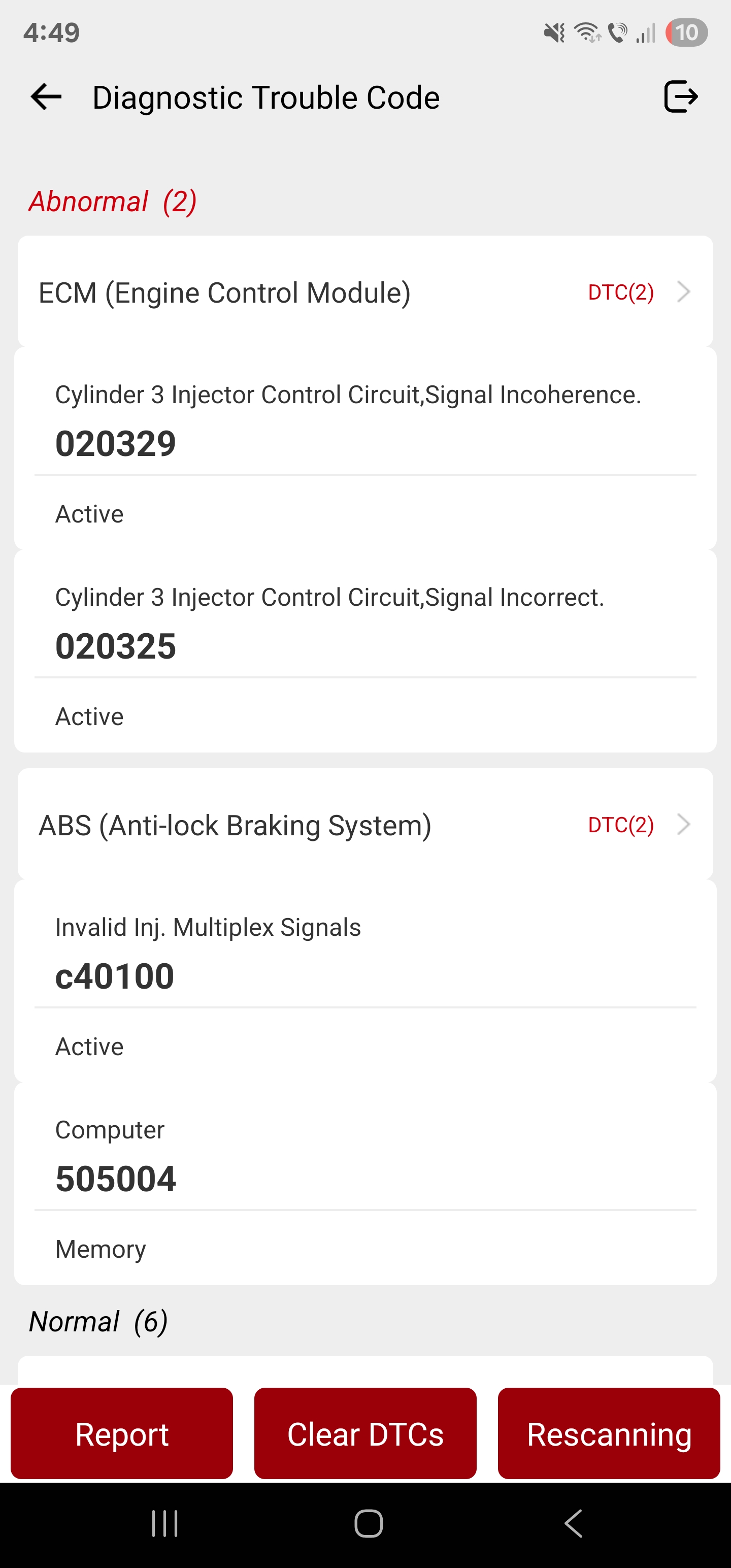The image size is (731, 1568).
Task: Open ABS (Anti-lock Braking System) row
Action: (x=235, y=826)
